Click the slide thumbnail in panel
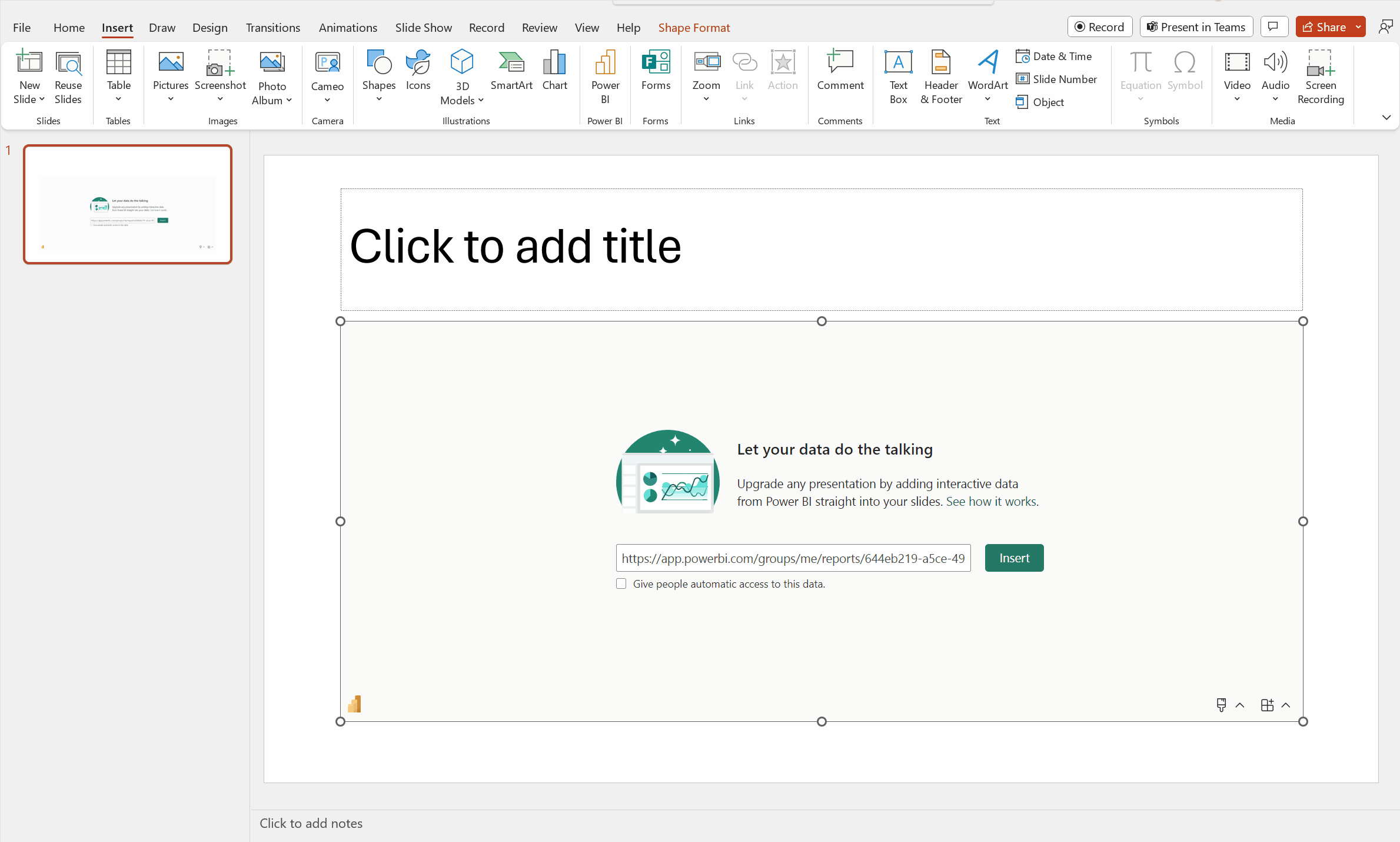 [x=128, y=204]
